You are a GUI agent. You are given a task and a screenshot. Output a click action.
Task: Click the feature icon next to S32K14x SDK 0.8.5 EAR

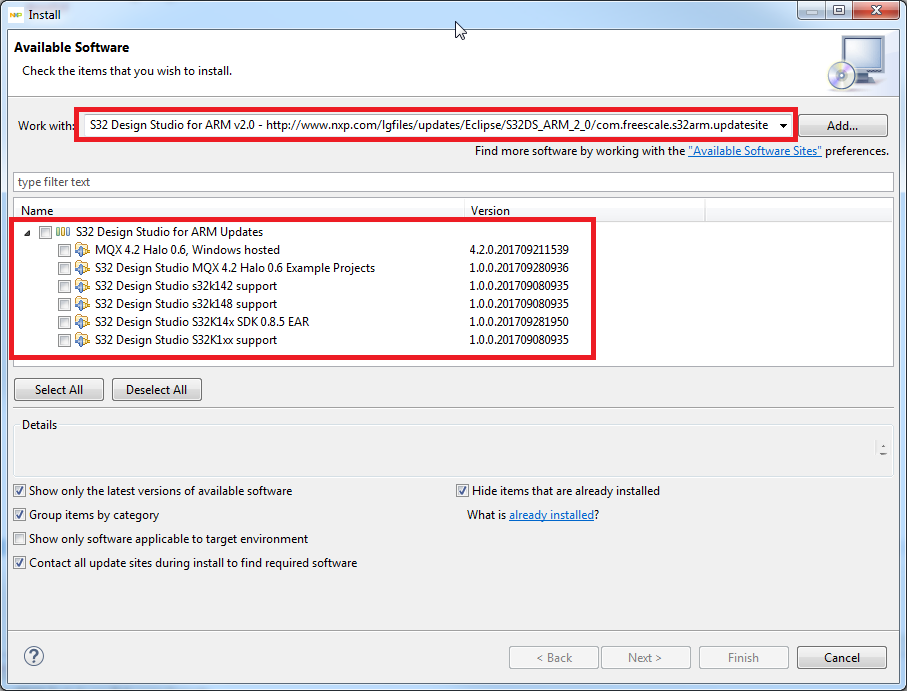pos(82,322)
